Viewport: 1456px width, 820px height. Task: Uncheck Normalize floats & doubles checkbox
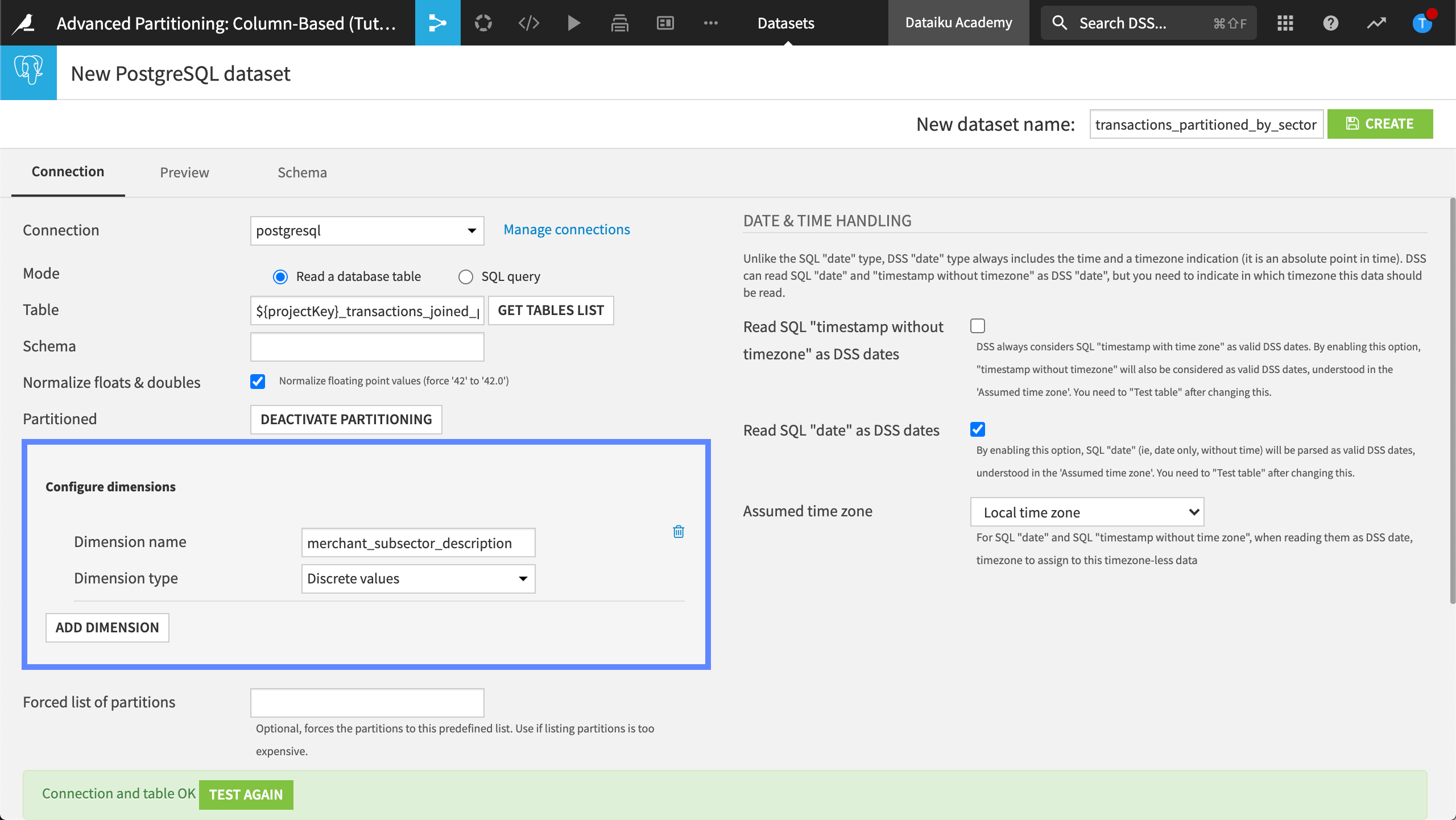(x=258, y=382)
